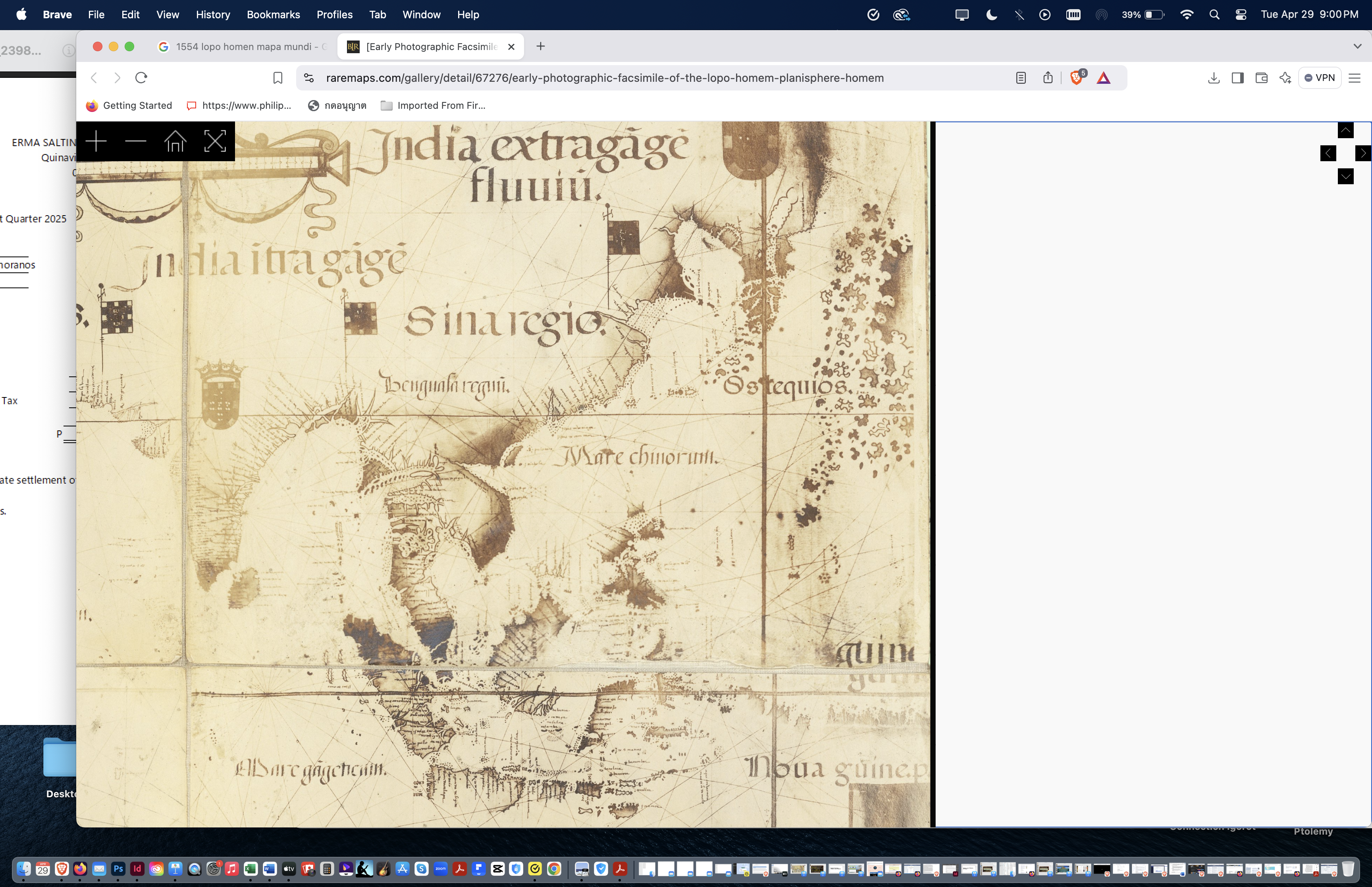Open the History menu
The height and width of the screenshot is (887, 1372).
pos(212,14)
